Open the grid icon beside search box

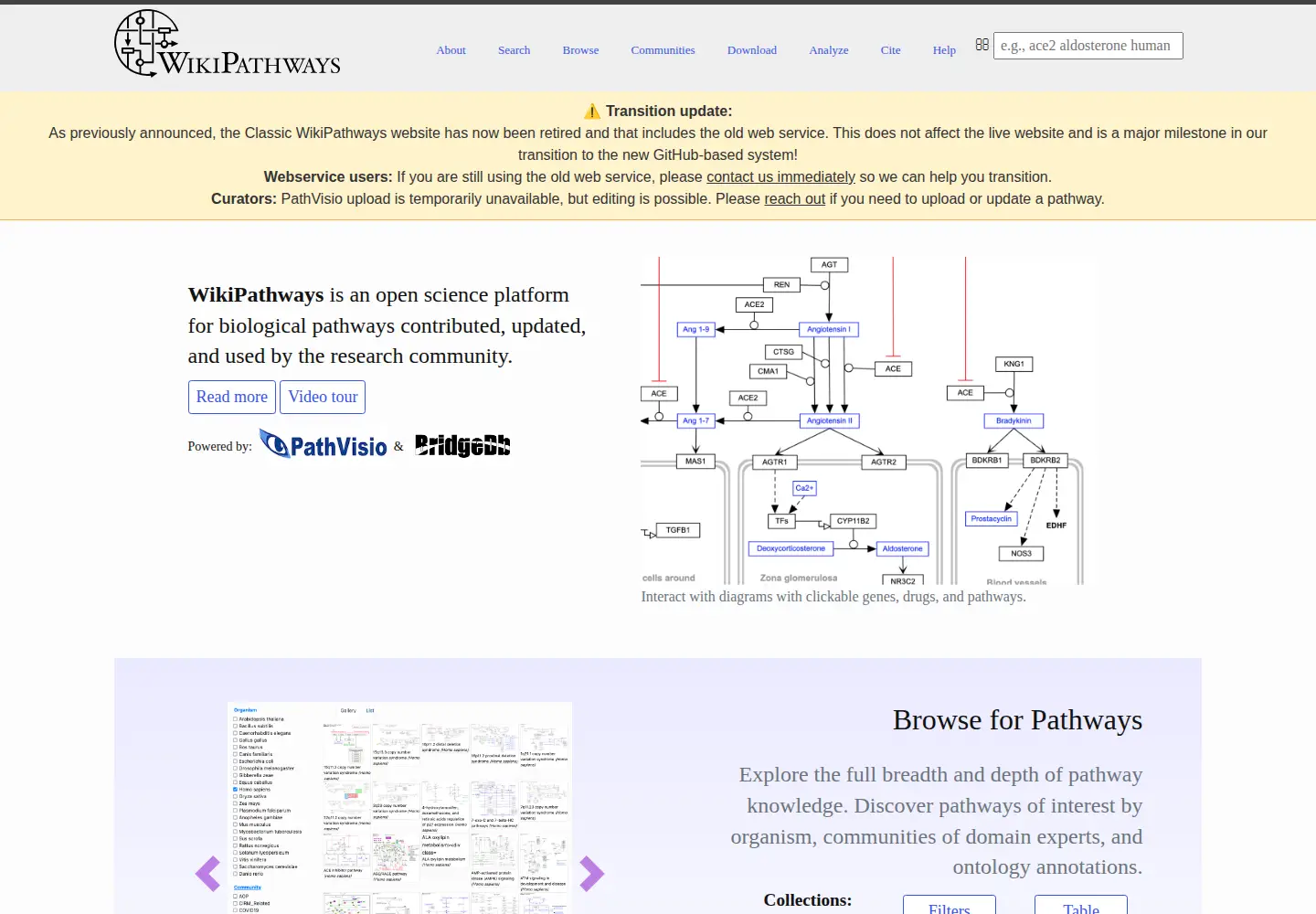click(x=982, y=45)
